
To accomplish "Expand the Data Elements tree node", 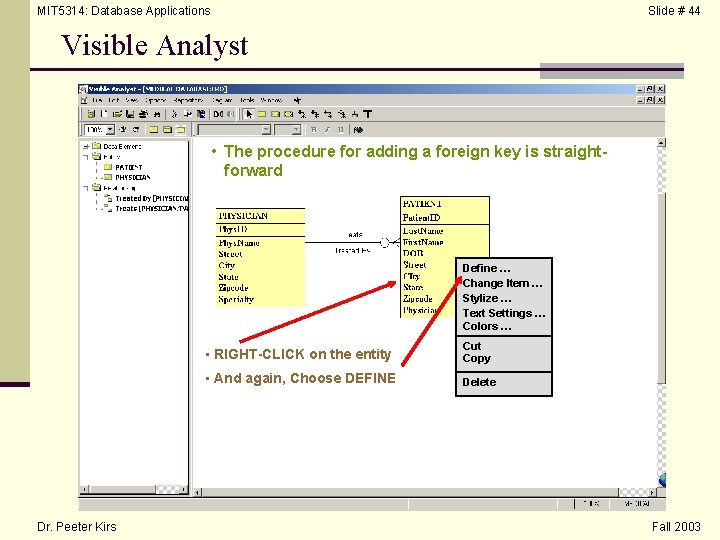I will pyautogui.click(x=86, y=146).
